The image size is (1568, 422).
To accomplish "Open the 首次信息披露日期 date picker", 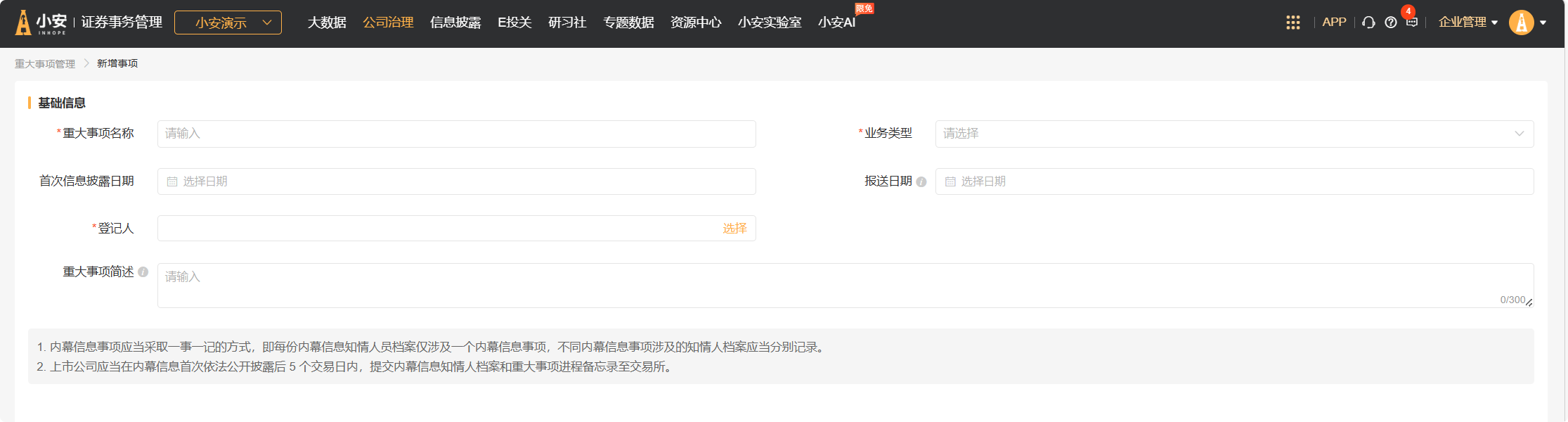I will [x=457, y=181].
